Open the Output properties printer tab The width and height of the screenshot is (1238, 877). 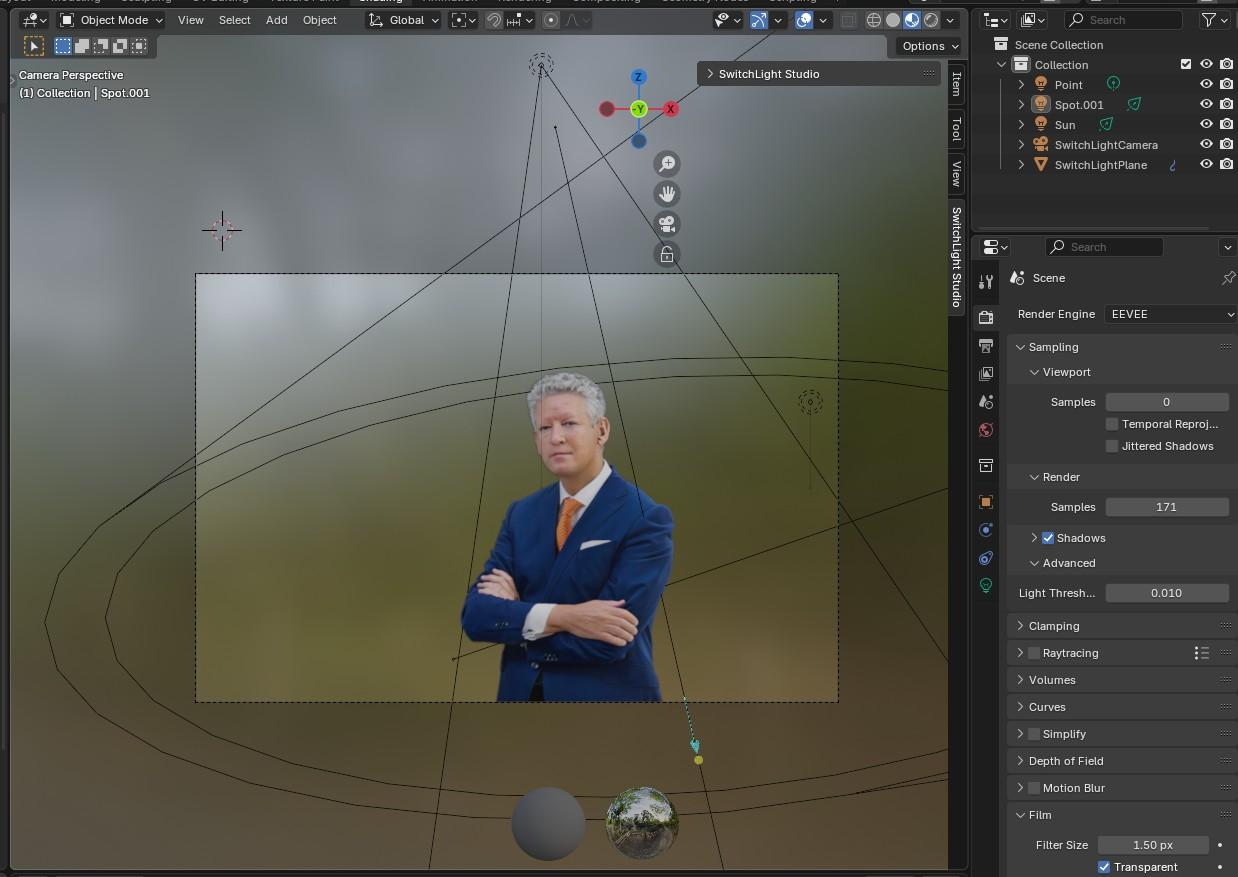(986, 346)
